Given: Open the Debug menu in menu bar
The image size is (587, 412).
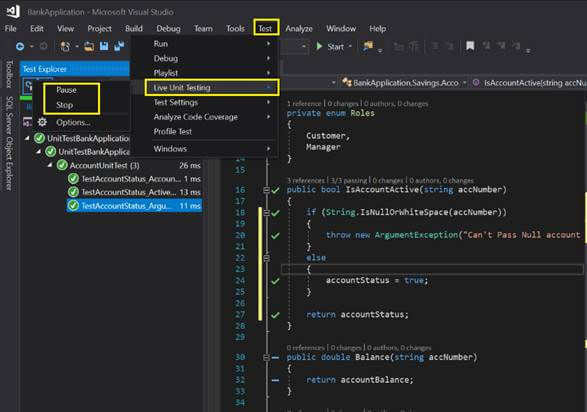Looking at the screenshot, I should 168,28.
